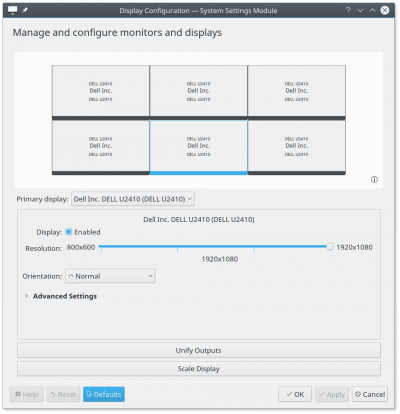Click the question mark help icon in title bar
Screen dimensions: 400x414
tap(348, 10)
